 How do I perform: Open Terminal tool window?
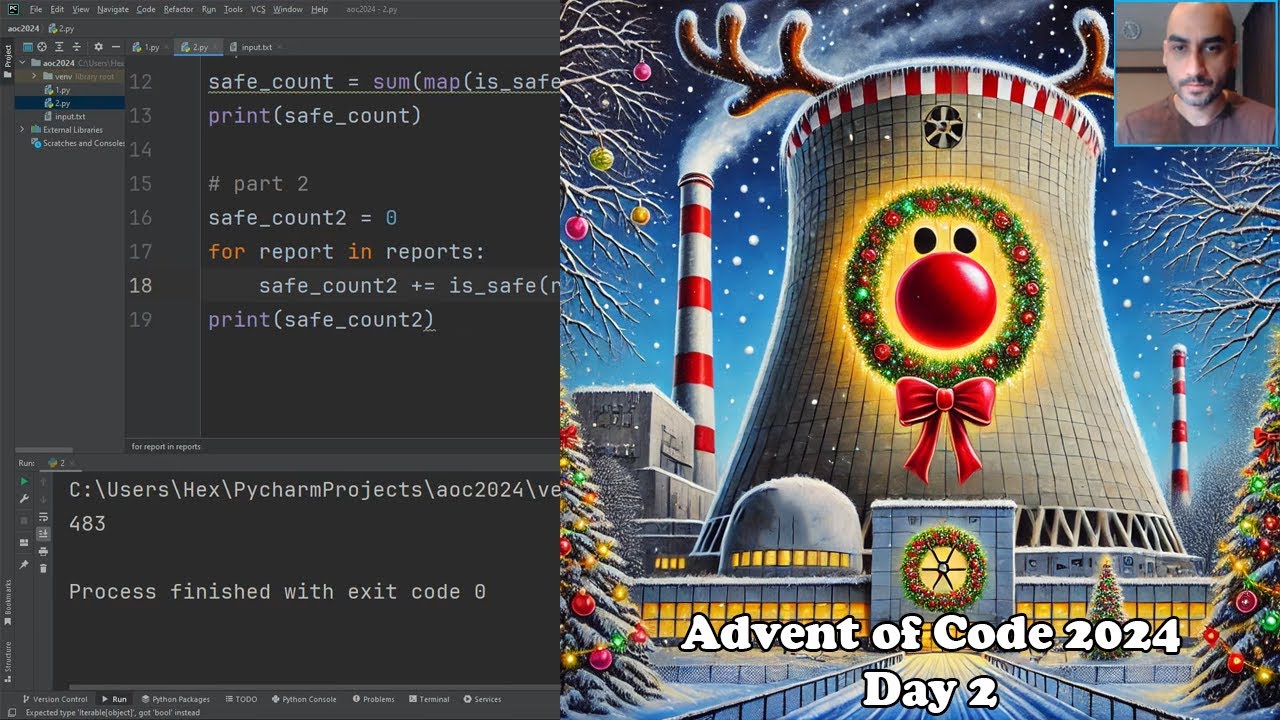click(429, 699)
